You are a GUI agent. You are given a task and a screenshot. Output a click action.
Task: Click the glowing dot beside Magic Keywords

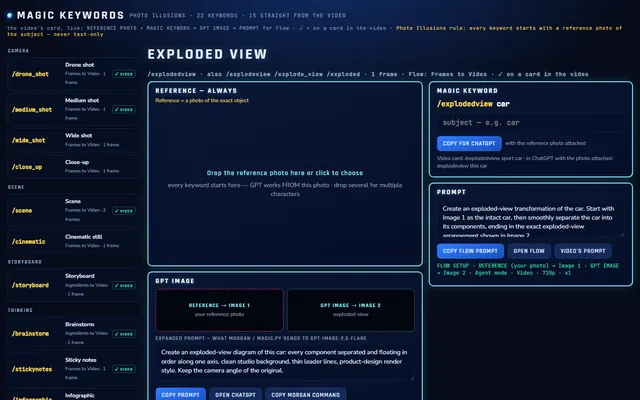point(9,16)
